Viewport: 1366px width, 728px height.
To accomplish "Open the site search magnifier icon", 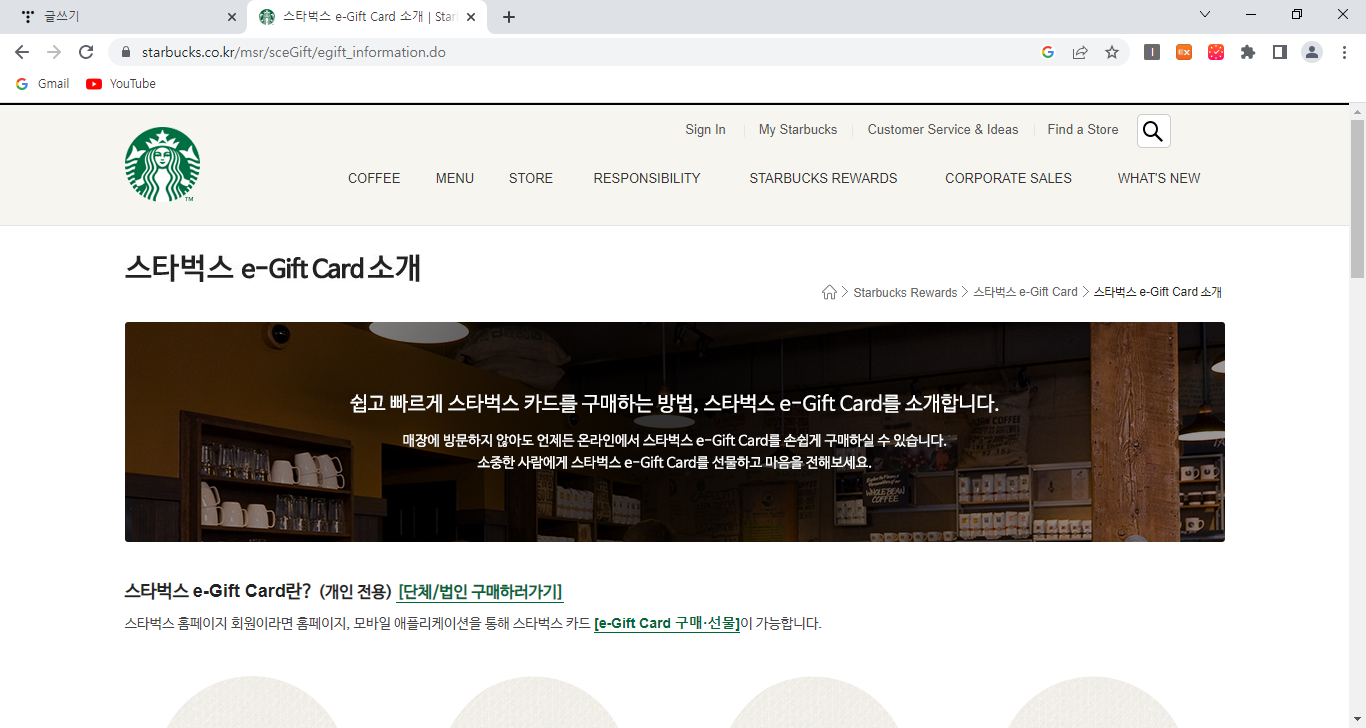I will [1153, 131].
